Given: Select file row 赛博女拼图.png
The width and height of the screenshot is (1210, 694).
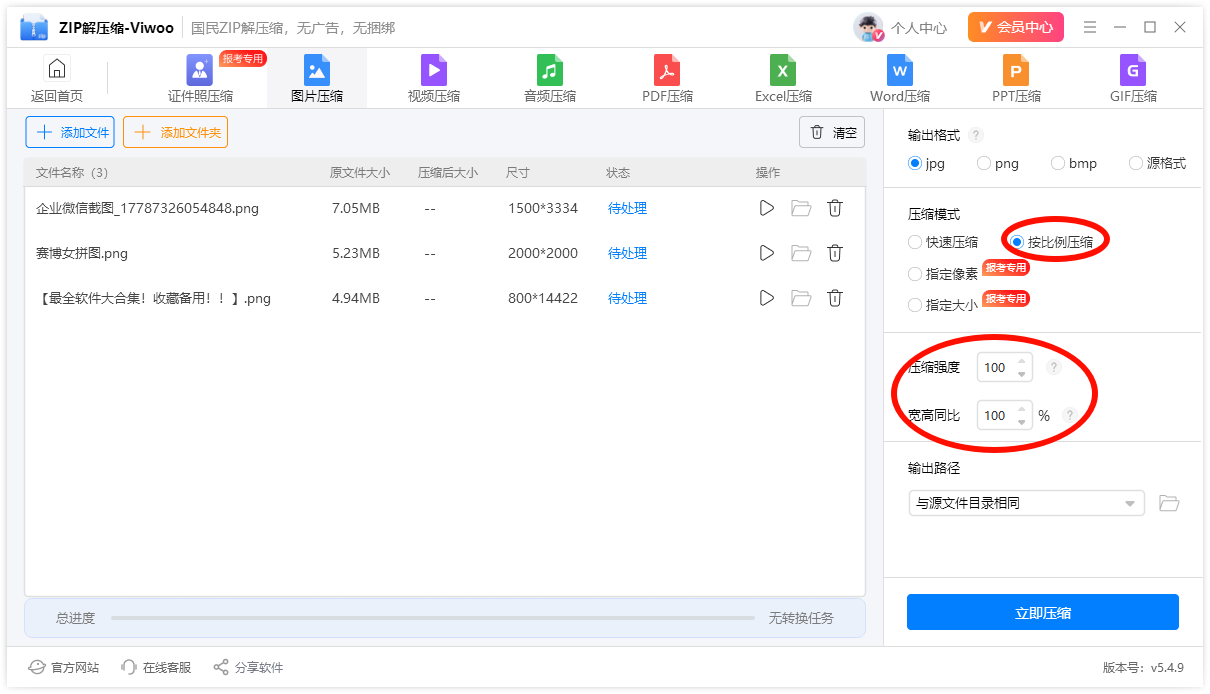Looking at the screenshot, I should (x=445, y=253).
